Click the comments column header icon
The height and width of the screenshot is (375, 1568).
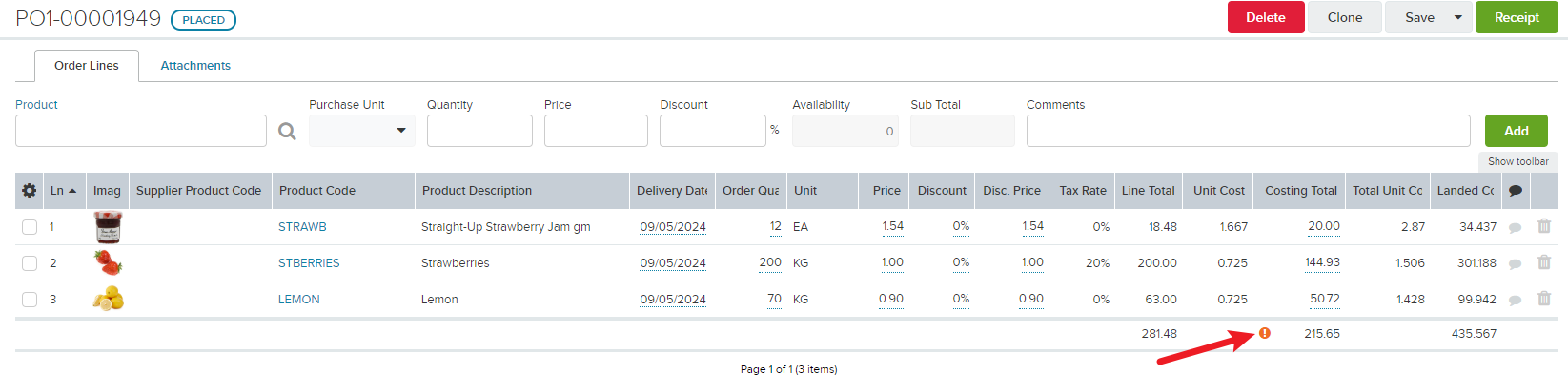pyautogui.click(x=1516, y=191)
